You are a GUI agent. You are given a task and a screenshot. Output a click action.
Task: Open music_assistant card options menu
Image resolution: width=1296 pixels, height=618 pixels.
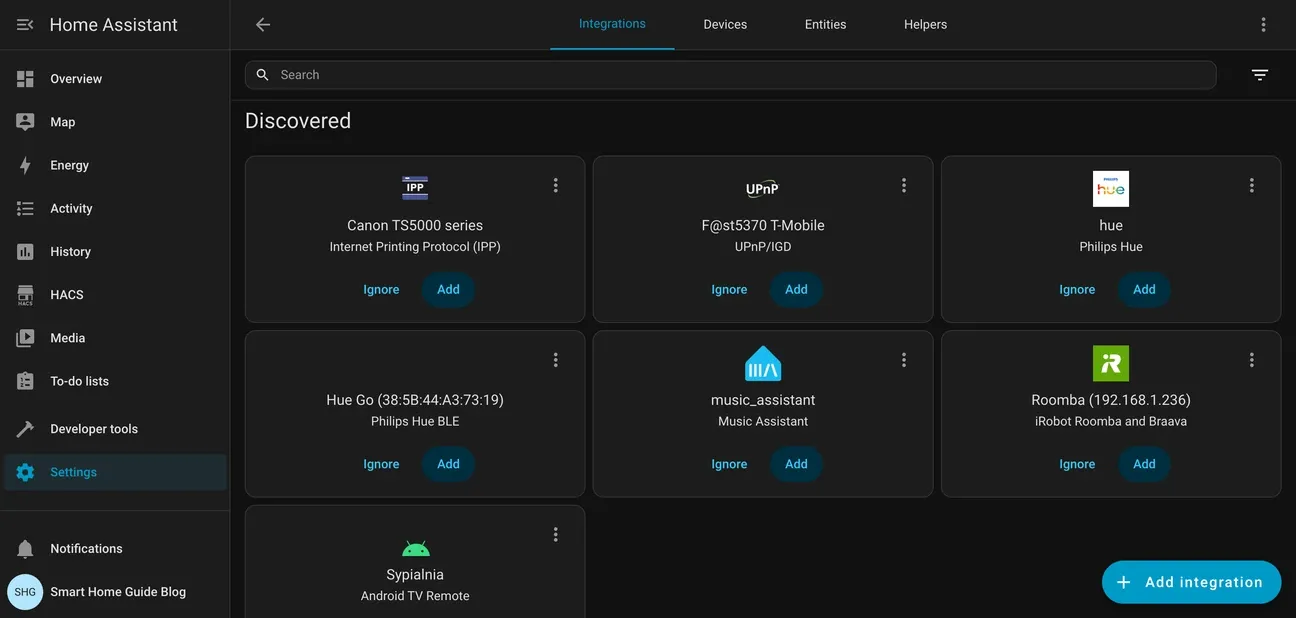point(904,360)
